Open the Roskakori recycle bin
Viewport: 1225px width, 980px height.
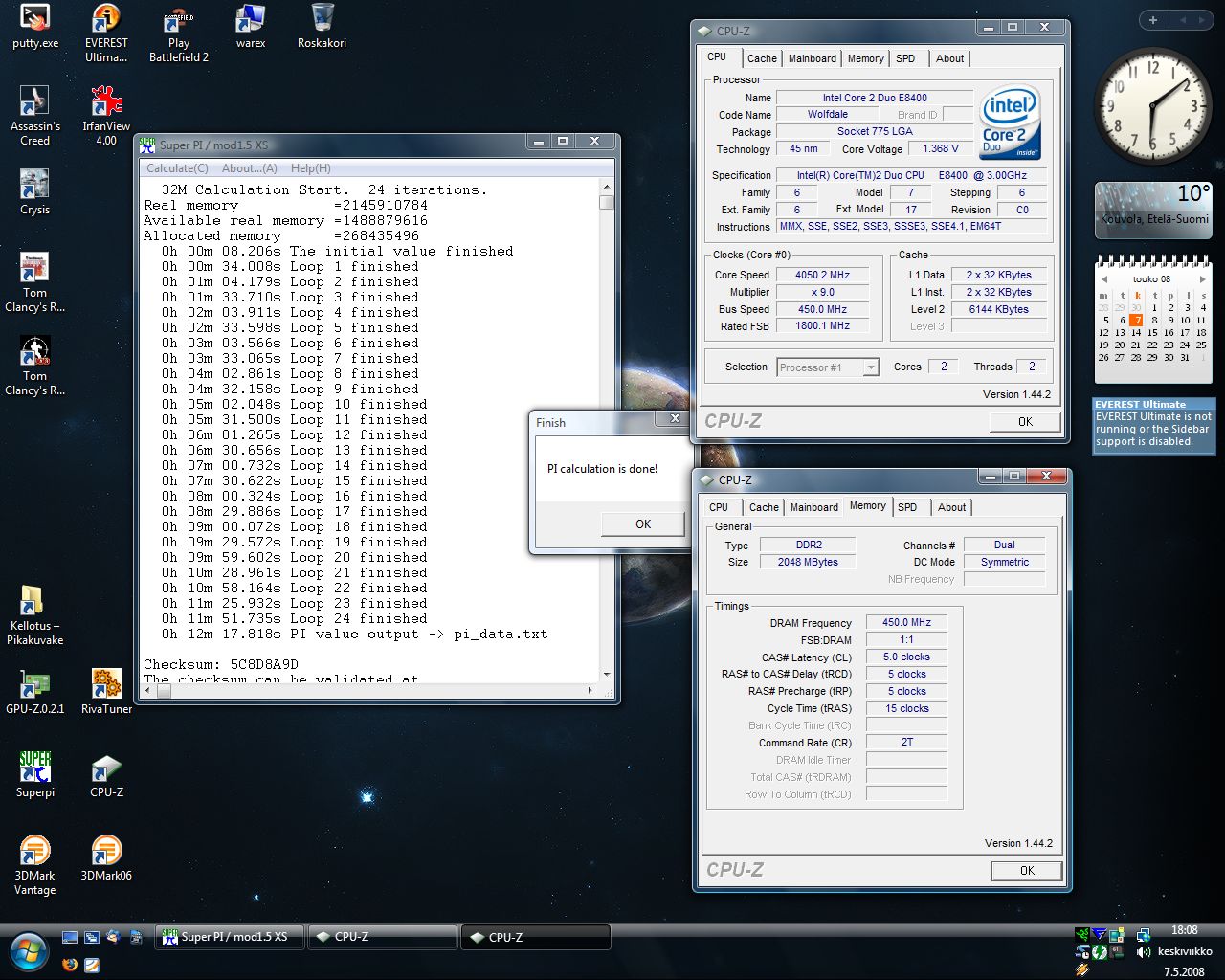322,27
